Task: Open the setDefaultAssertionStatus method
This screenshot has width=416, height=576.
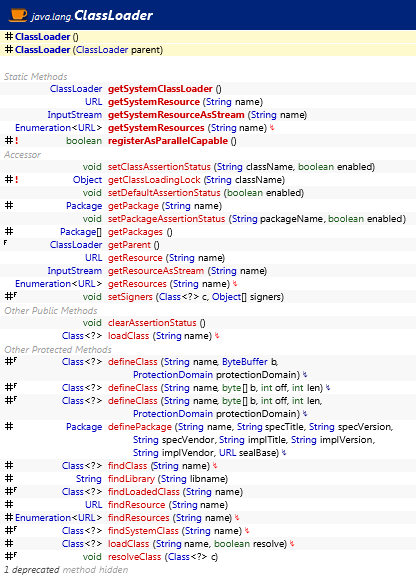Action: point(164,193)
